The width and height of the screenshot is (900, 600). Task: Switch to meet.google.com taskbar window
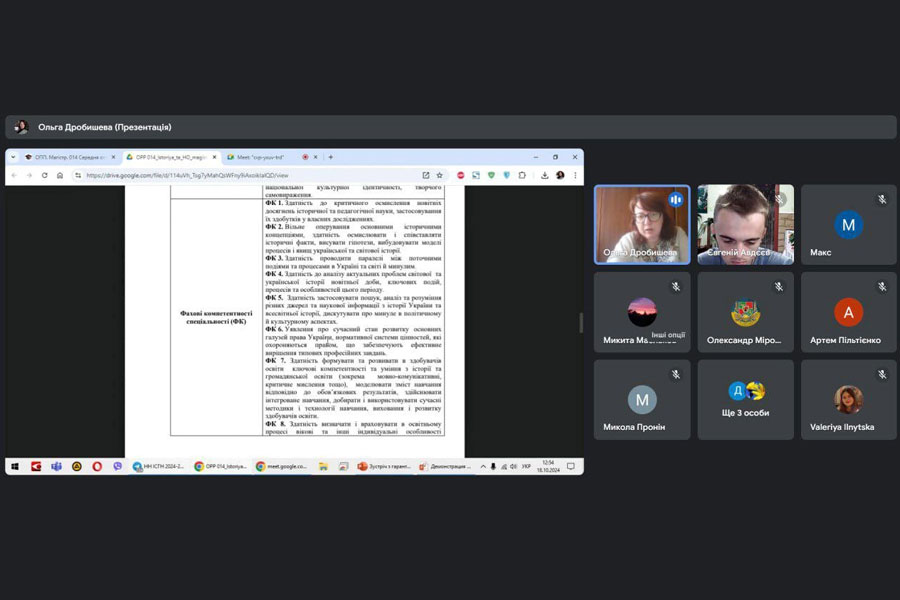tap(282, 466)
